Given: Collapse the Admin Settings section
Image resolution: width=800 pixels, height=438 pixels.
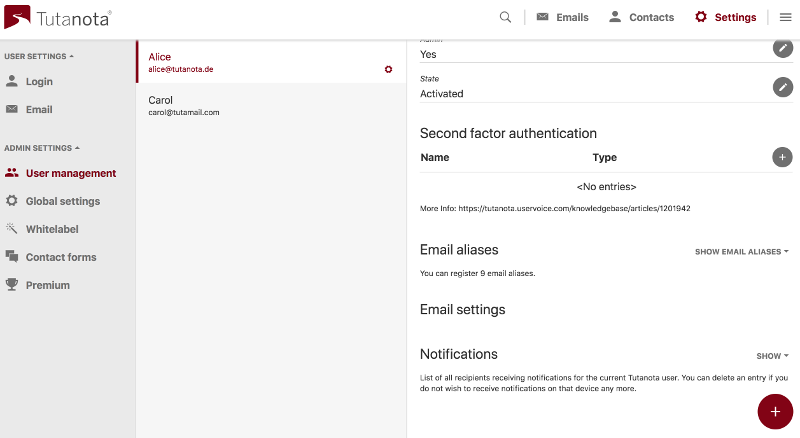Looking at the screenshot, I should pos(42,148).
